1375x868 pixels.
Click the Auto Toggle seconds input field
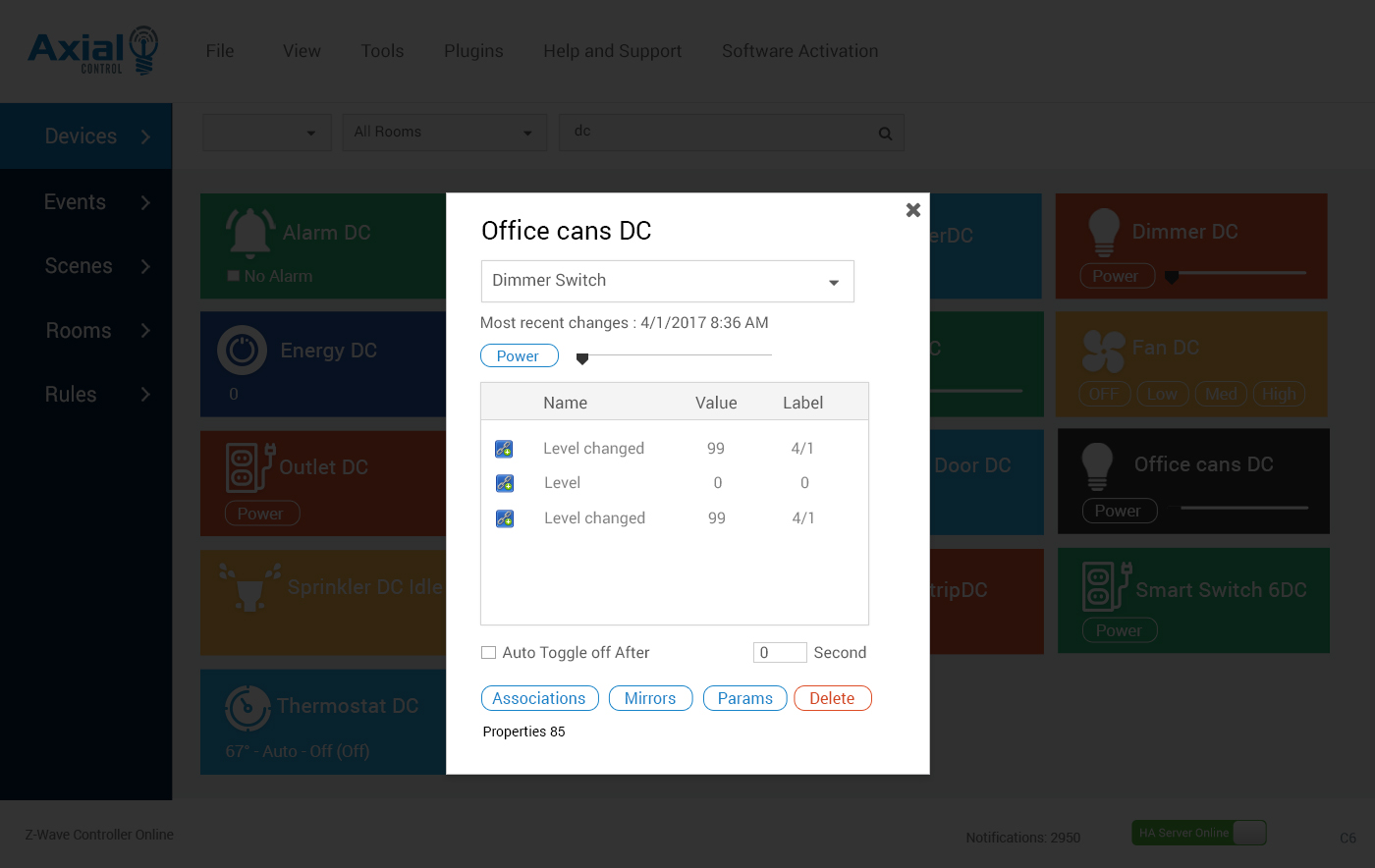(x=780, y=653)
